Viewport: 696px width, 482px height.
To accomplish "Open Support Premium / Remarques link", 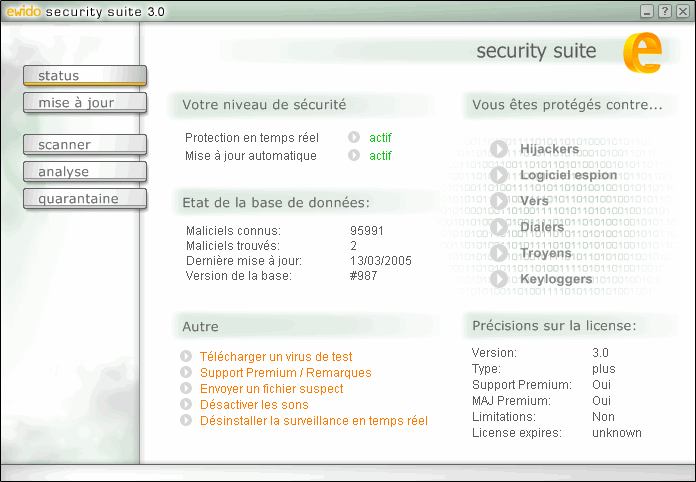I will 285,372.
